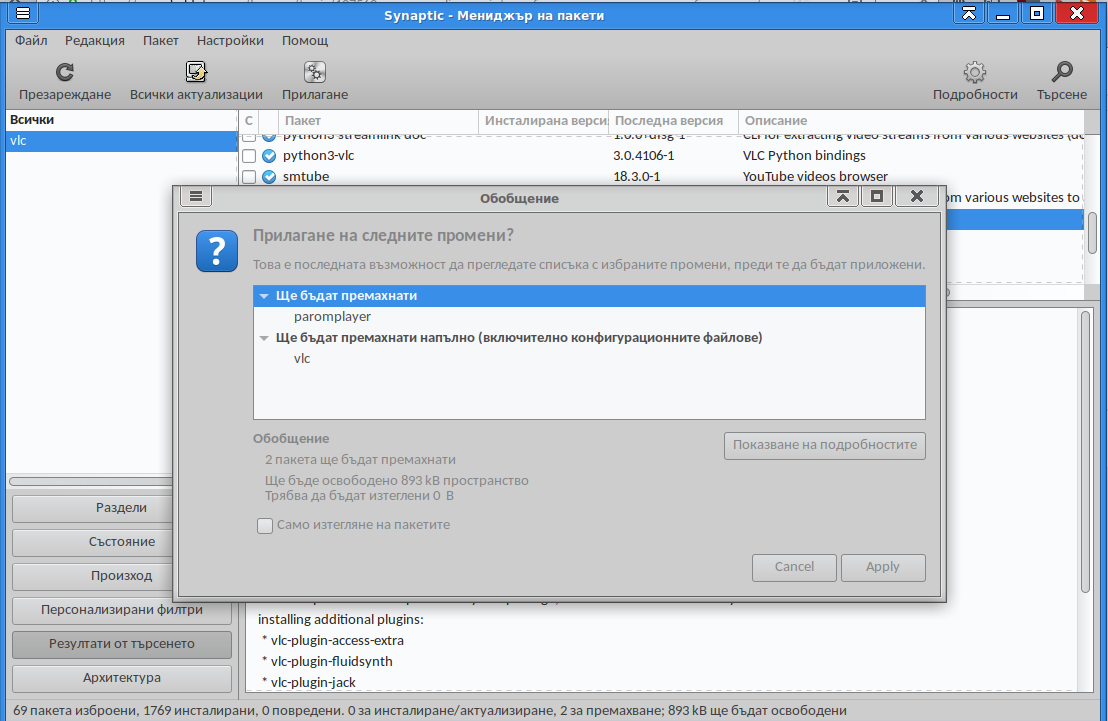The image size is (1108, 721).
Task: Select the 'vlc' search entry in sidebar
Action: [121, 141]
